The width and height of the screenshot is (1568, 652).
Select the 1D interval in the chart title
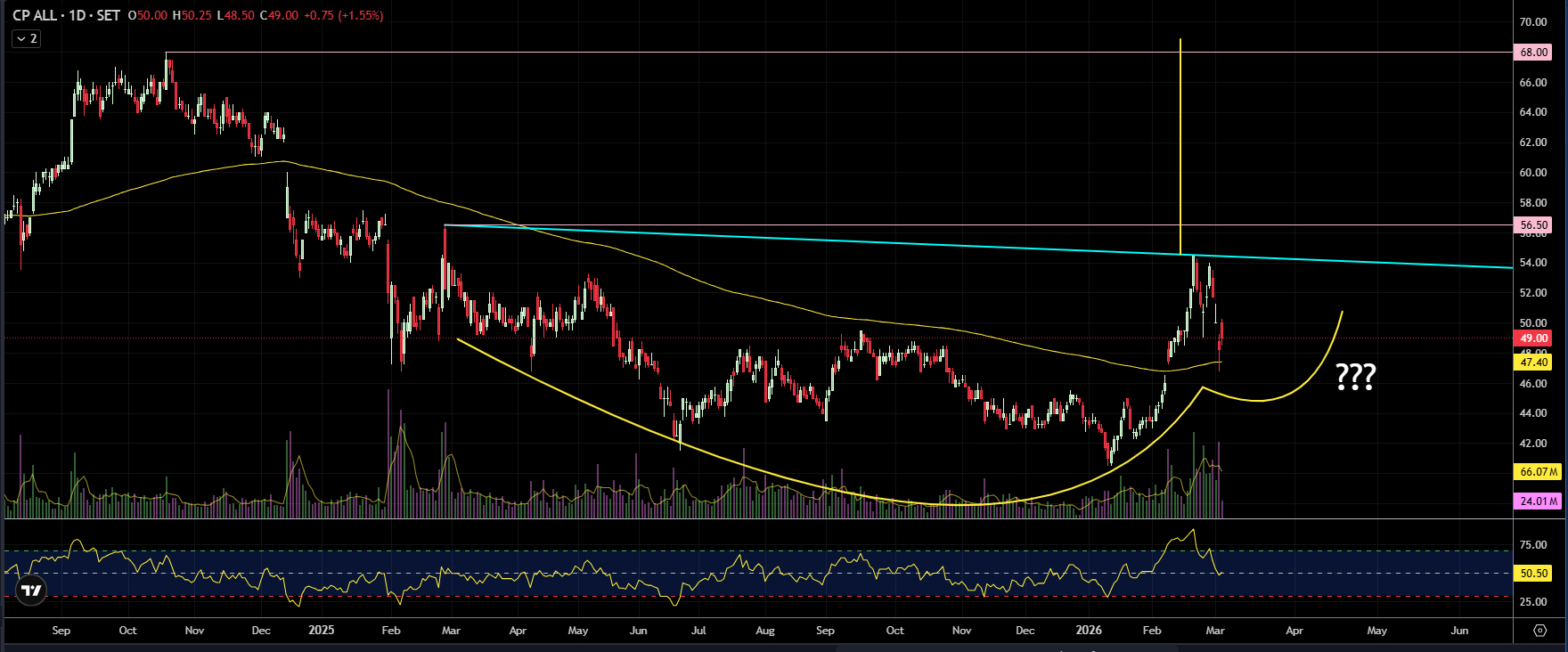(77, 15)
